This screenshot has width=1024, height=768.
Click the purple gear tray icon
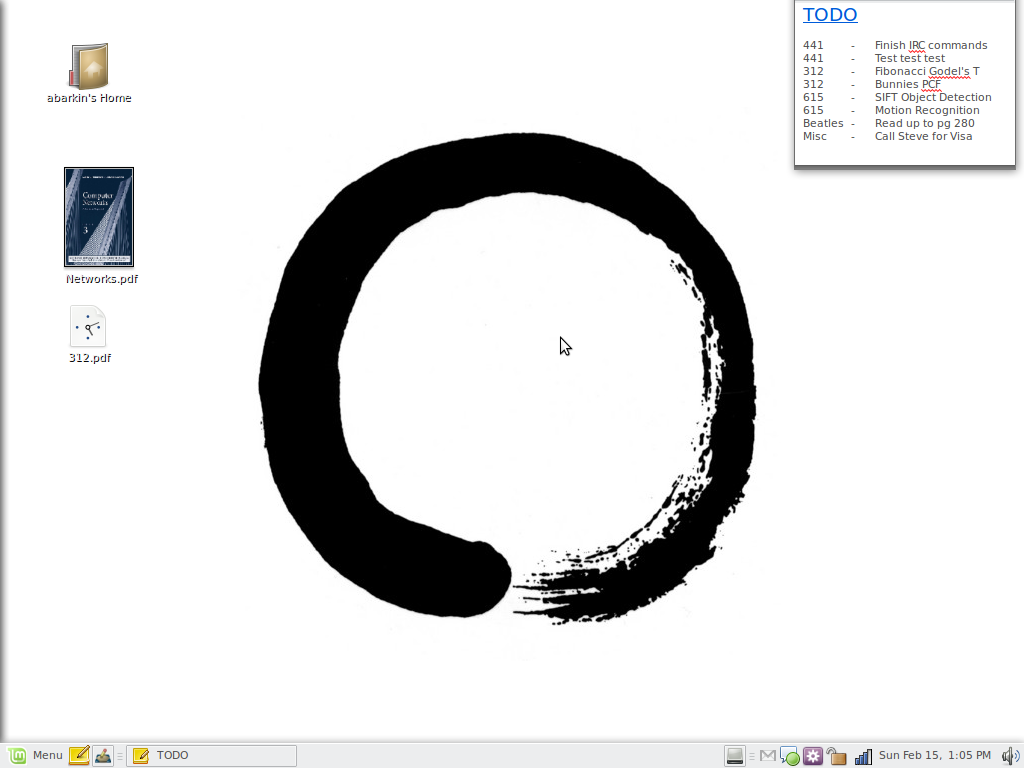point(812,756)
